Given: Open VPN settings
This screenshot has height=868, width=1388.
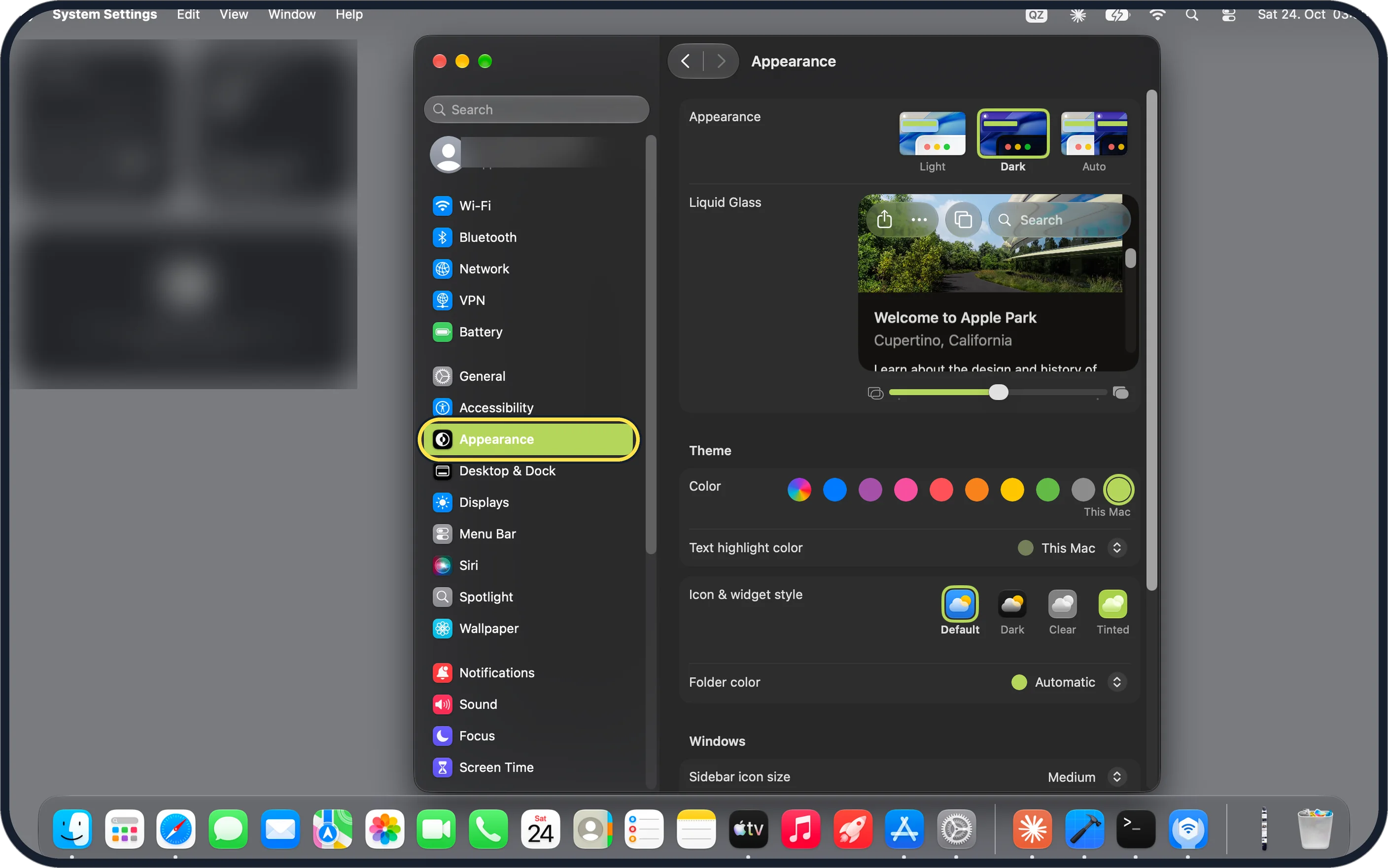Looking at the screenshot, I should coord(528,300).
